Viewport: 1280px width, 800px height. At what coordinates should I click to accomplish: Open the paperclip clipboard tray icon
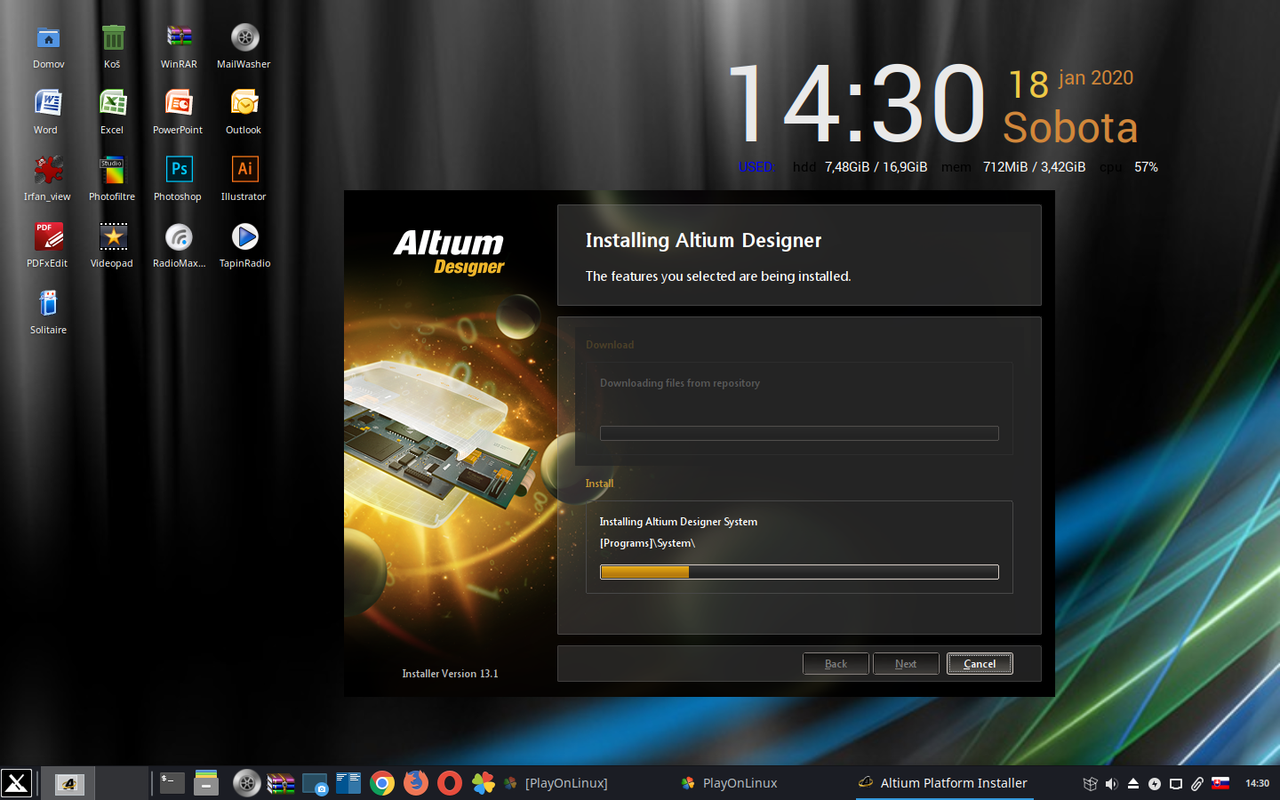pyautogui.click(x=1197, y=783)
